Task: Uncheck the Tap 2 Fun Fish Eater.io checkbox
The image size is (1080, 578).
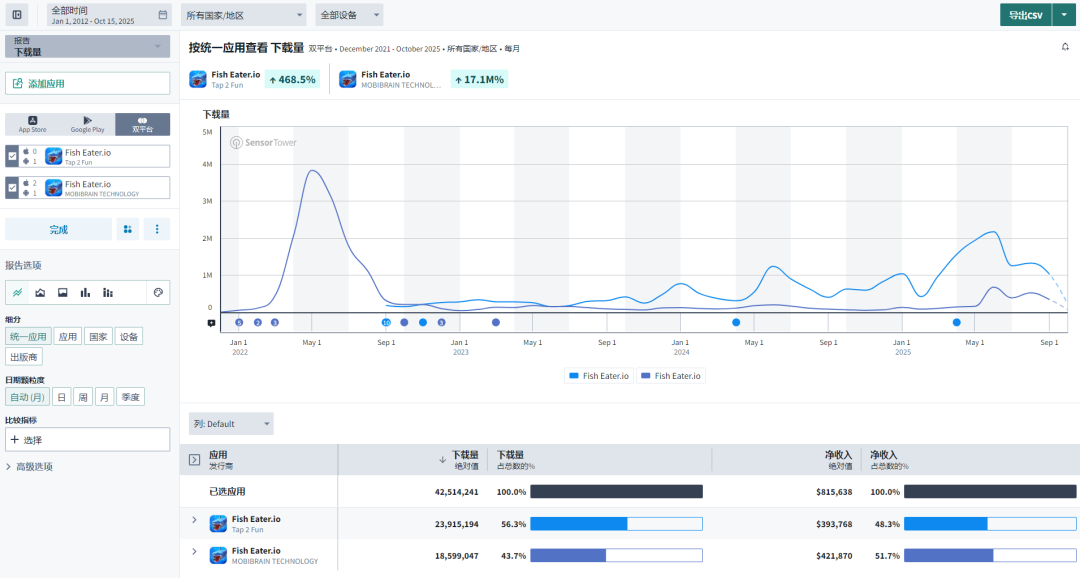Action: 12,156
